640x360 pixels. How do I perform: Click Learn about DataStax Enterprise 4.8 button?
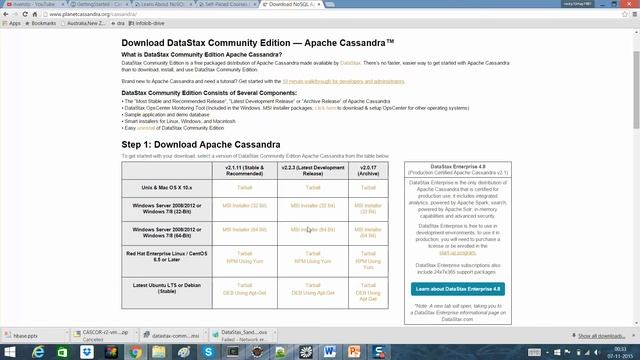point(458,289)
